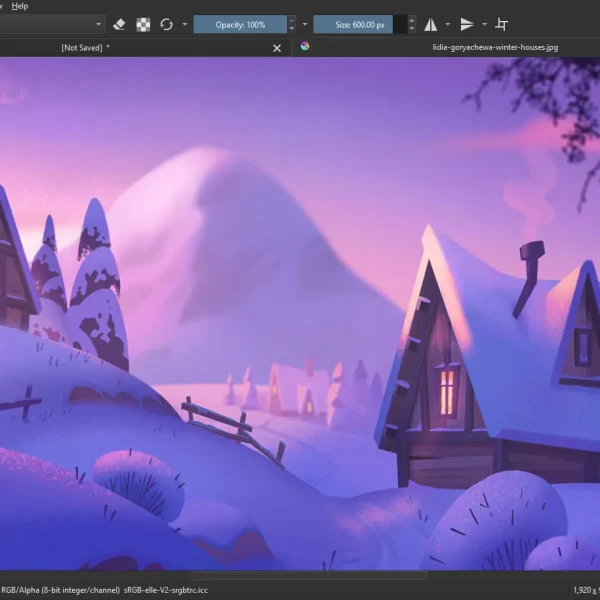Open the Help menu

[20, 6]
